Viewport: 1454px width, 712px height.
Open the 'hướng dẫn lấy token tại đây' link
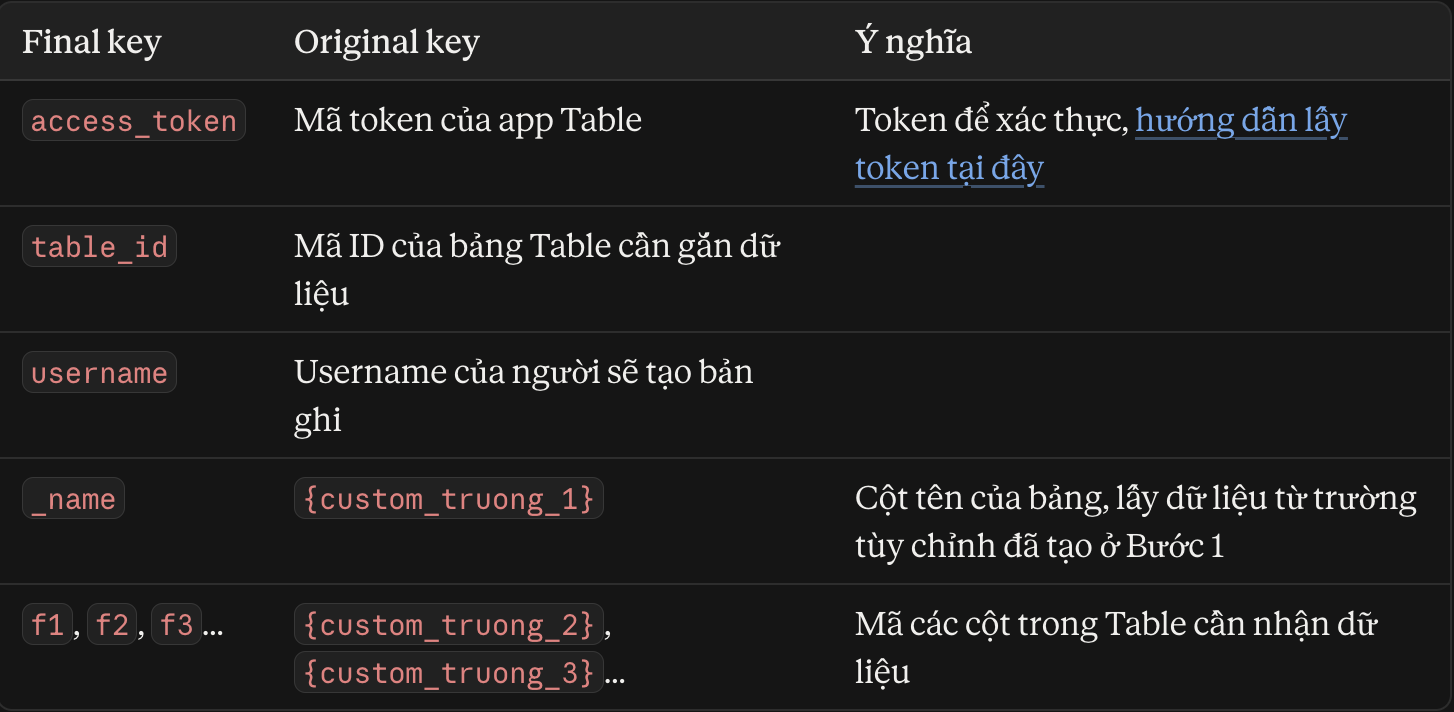(x=1241, y=121)
